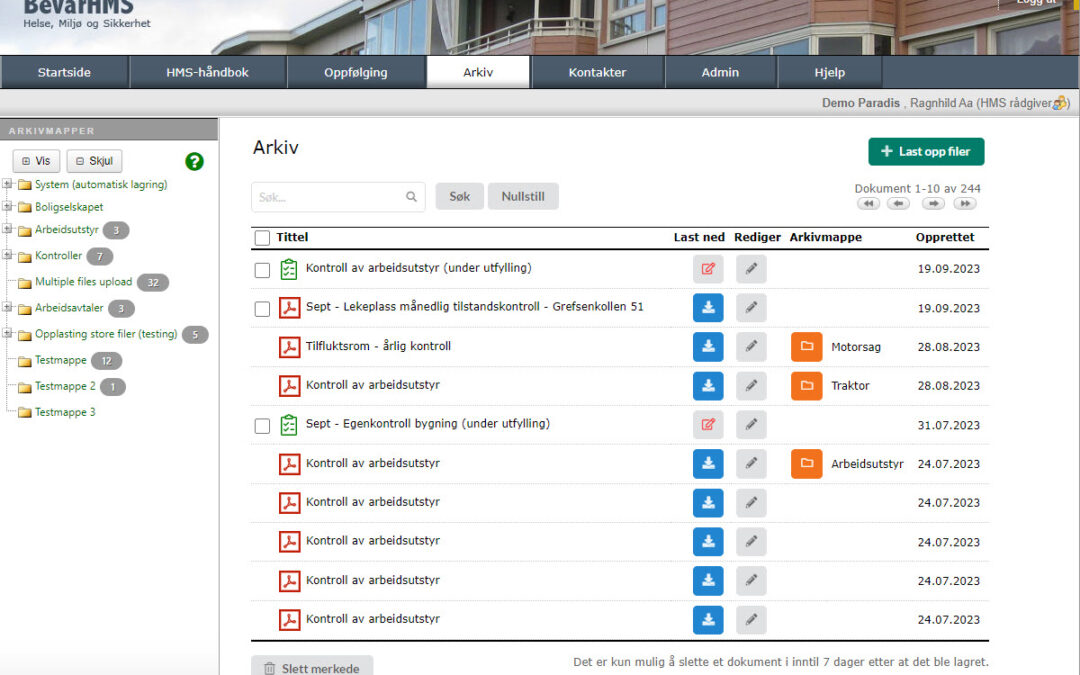Expand the Boligselskapet folder node

pos(8,207)
